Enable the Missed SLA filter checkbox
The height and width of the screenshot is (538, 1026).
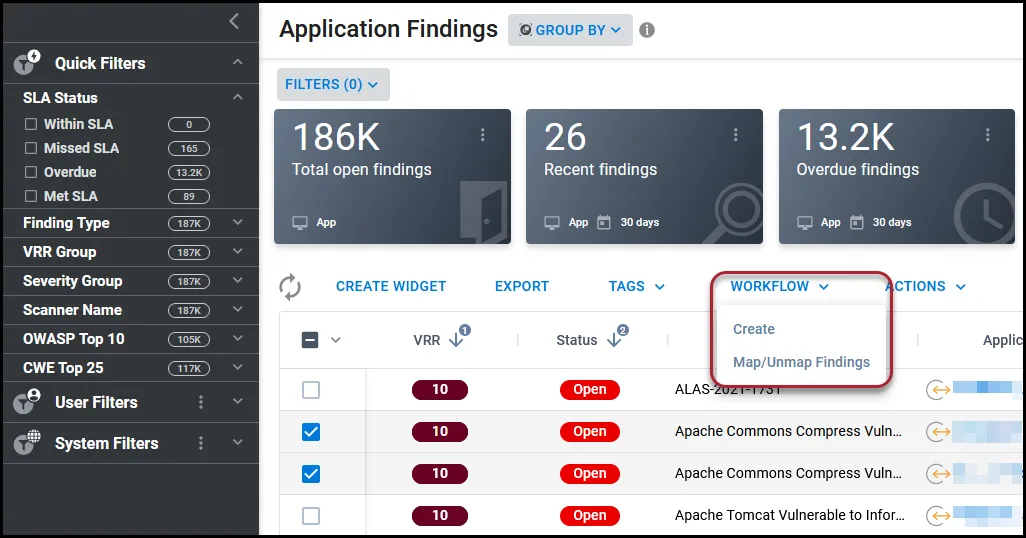coord(31,148)
